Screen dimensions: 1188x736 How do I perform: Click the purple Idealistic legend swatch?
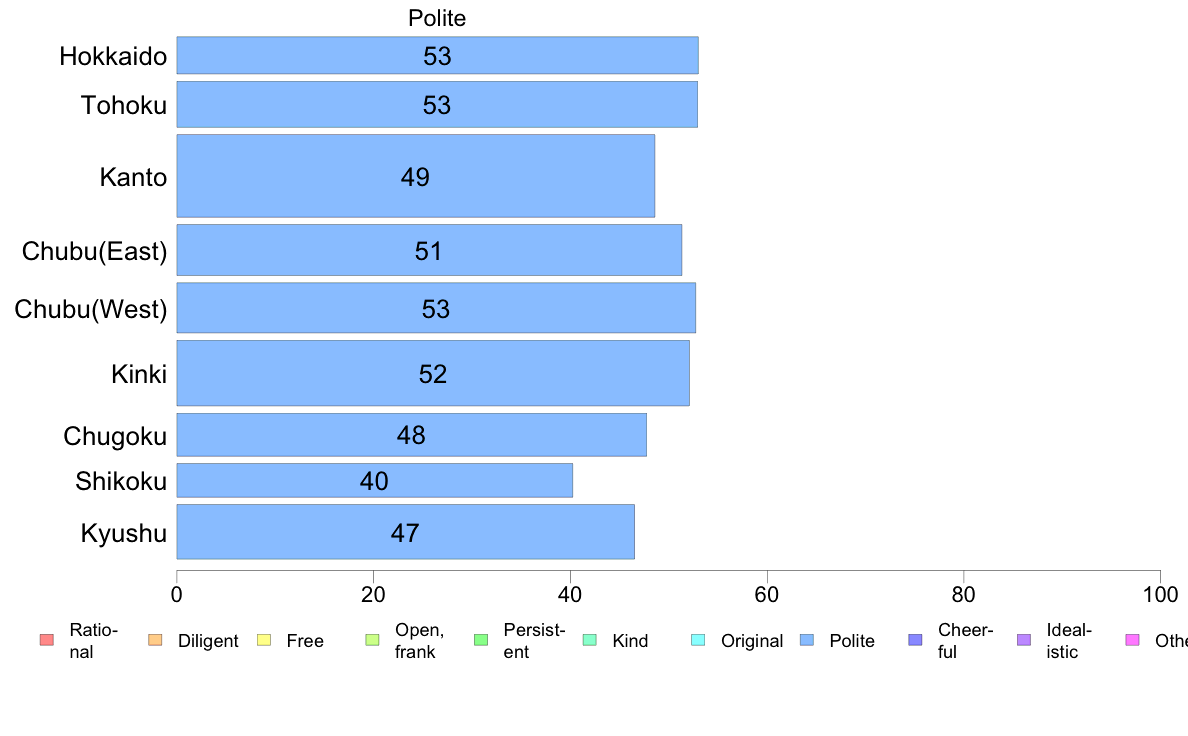[x=1024, y=640]
